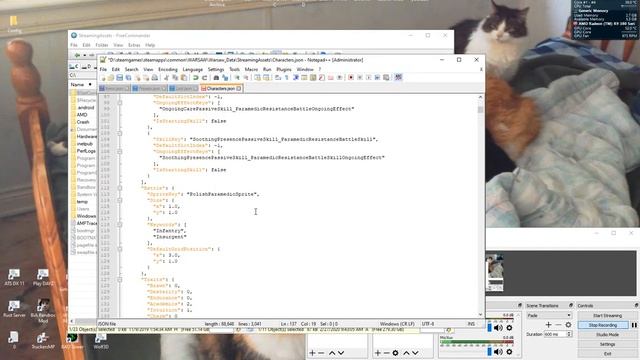640x360 pixels.
Task: Click the Cut scissors icon in Notepad++
Action: click(166, 78)
